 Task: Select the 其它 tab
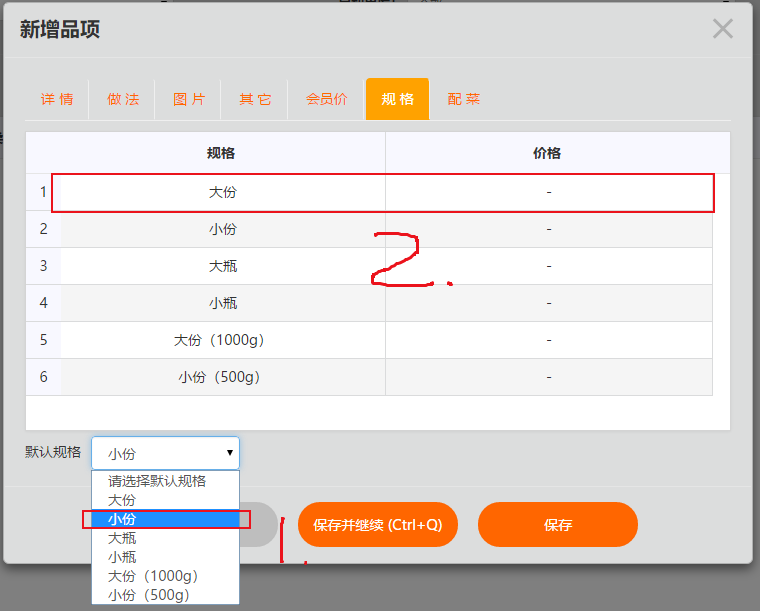255,99
